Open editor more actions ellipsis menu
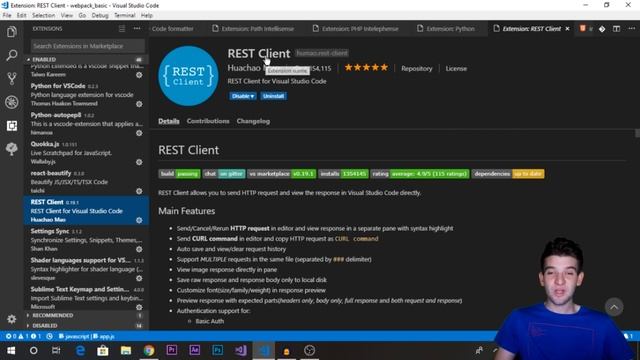The height and width of the screenshot is (360, 640). (x=631, y=29)
